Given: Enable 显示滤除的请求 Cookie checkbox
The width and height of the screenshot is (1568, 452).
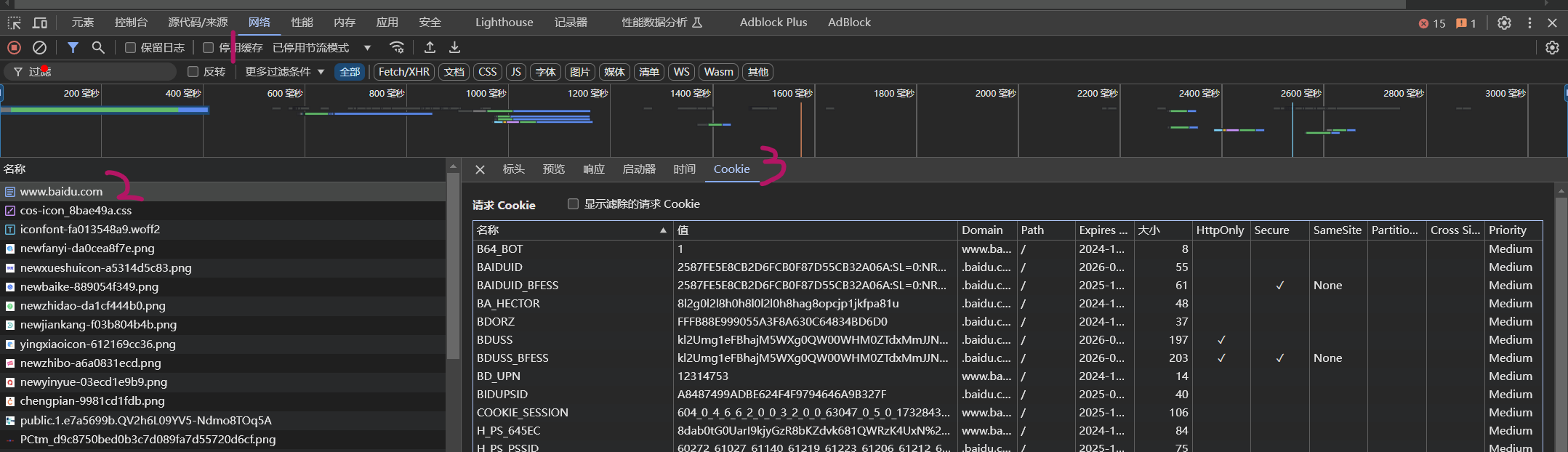Looking at the screenshot, I should tap(573, 204).
